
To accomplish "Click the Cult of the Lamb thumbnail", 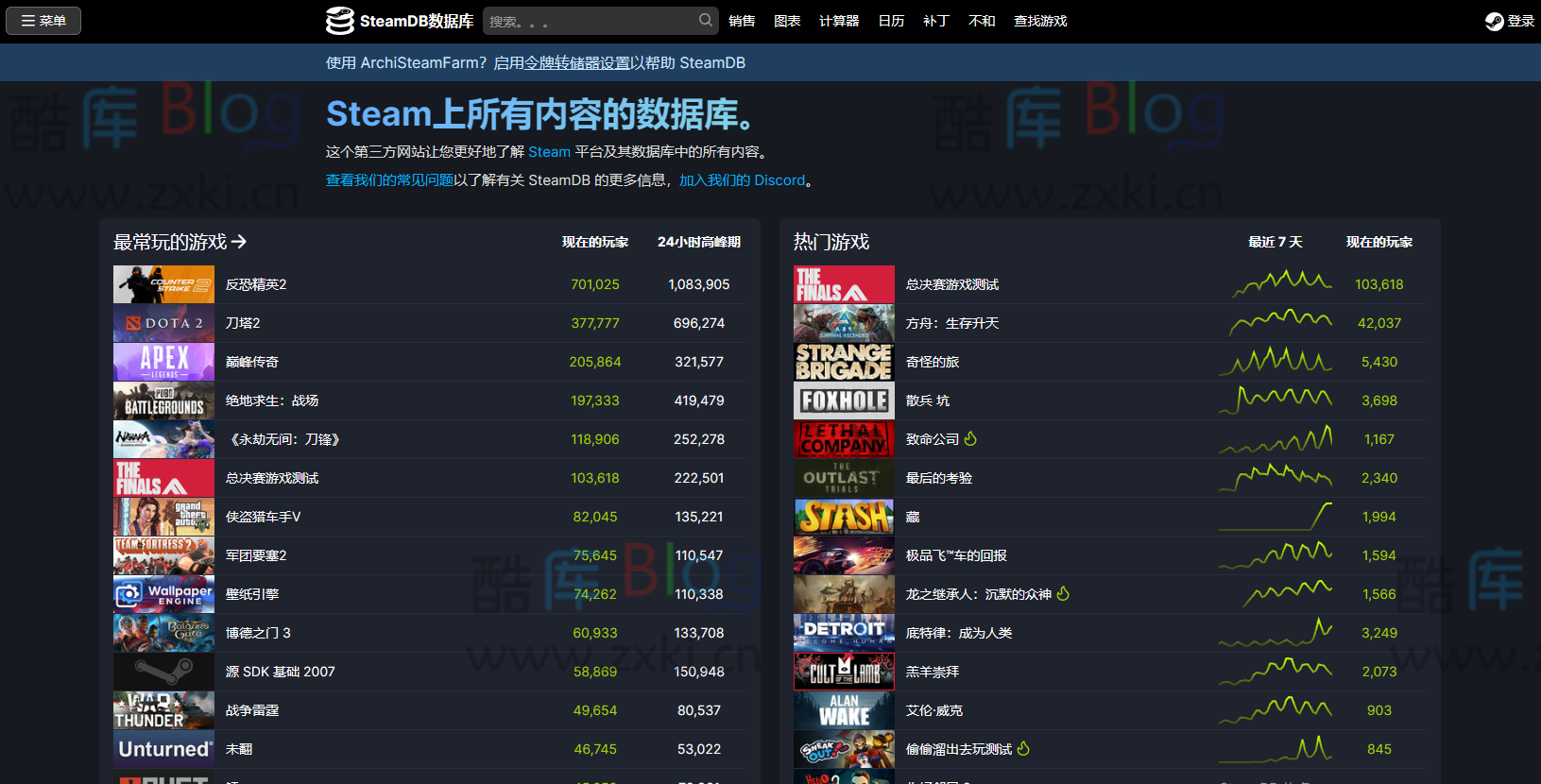I will 844,672.
